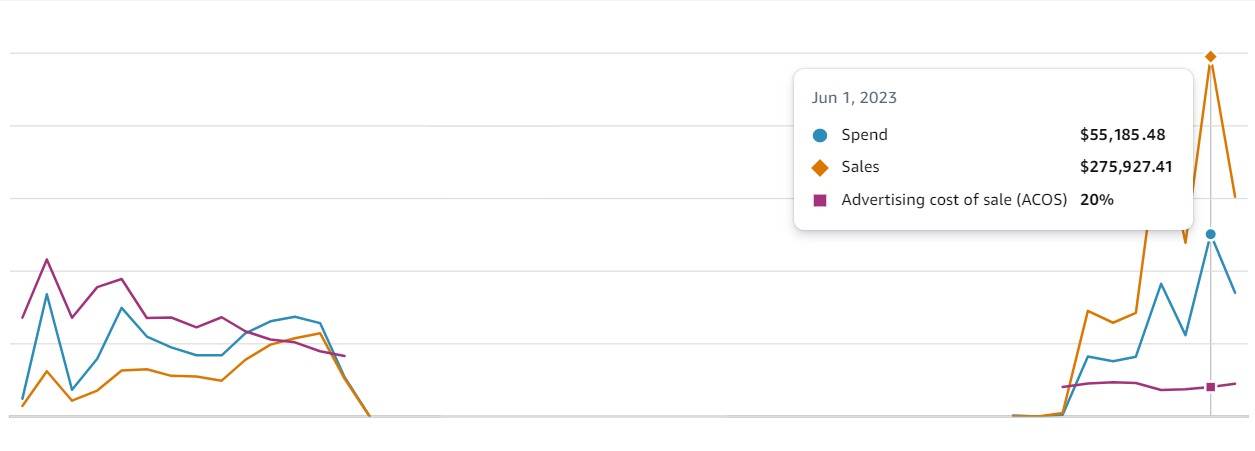This screenshot has height=451, width=1255.
Task: Select the Advertising cost of sale (ACOS) label
Action: [x=955, y=200]
